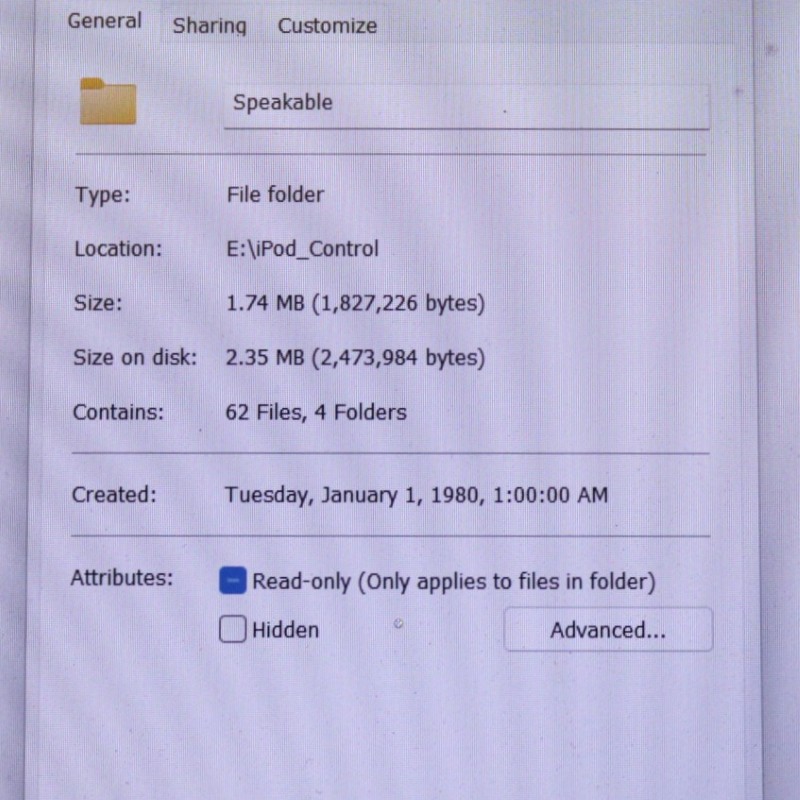Click the Contains label
This screenshot has width=800, height=800.
(118, 411)
